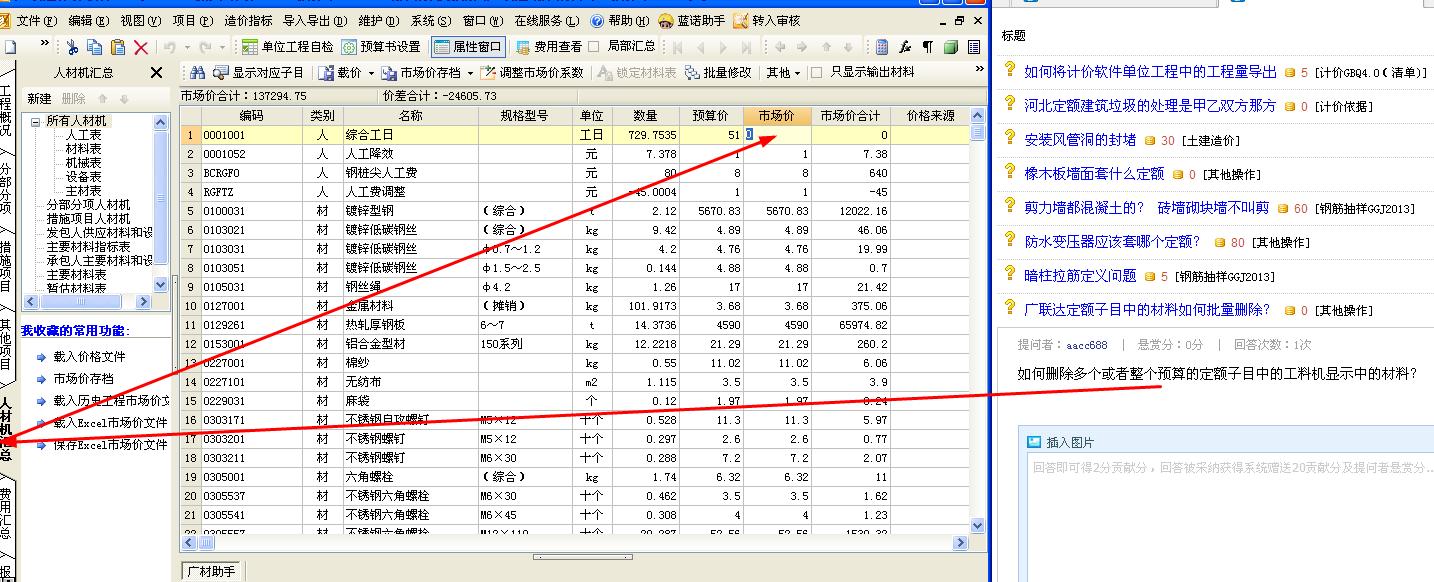The width and height of the screenshot is (1434, 582).
Task: Click the Cut scissors icon
Action: coord(73,47)
